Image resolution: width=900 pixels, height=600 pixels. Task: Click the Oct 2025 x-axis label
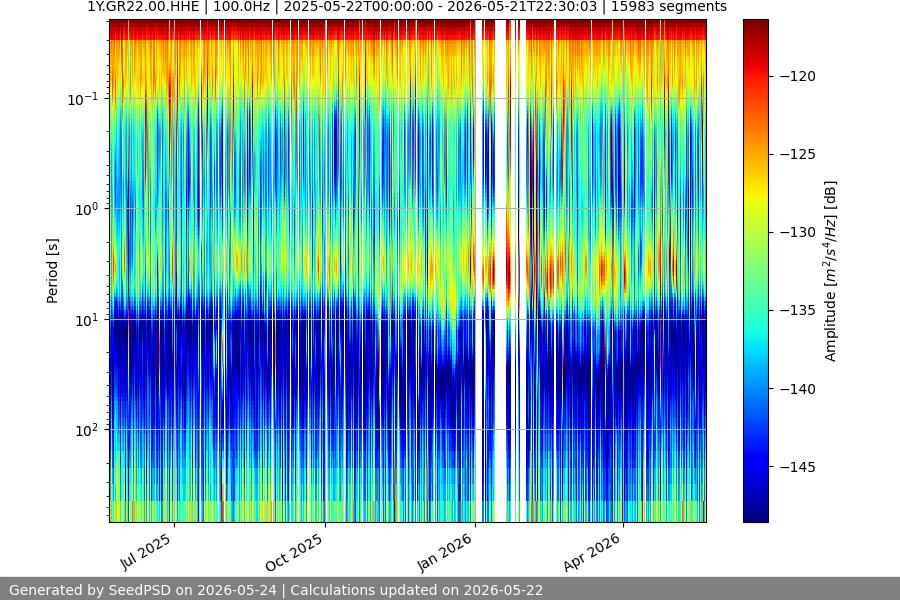[x=294, y=552]
